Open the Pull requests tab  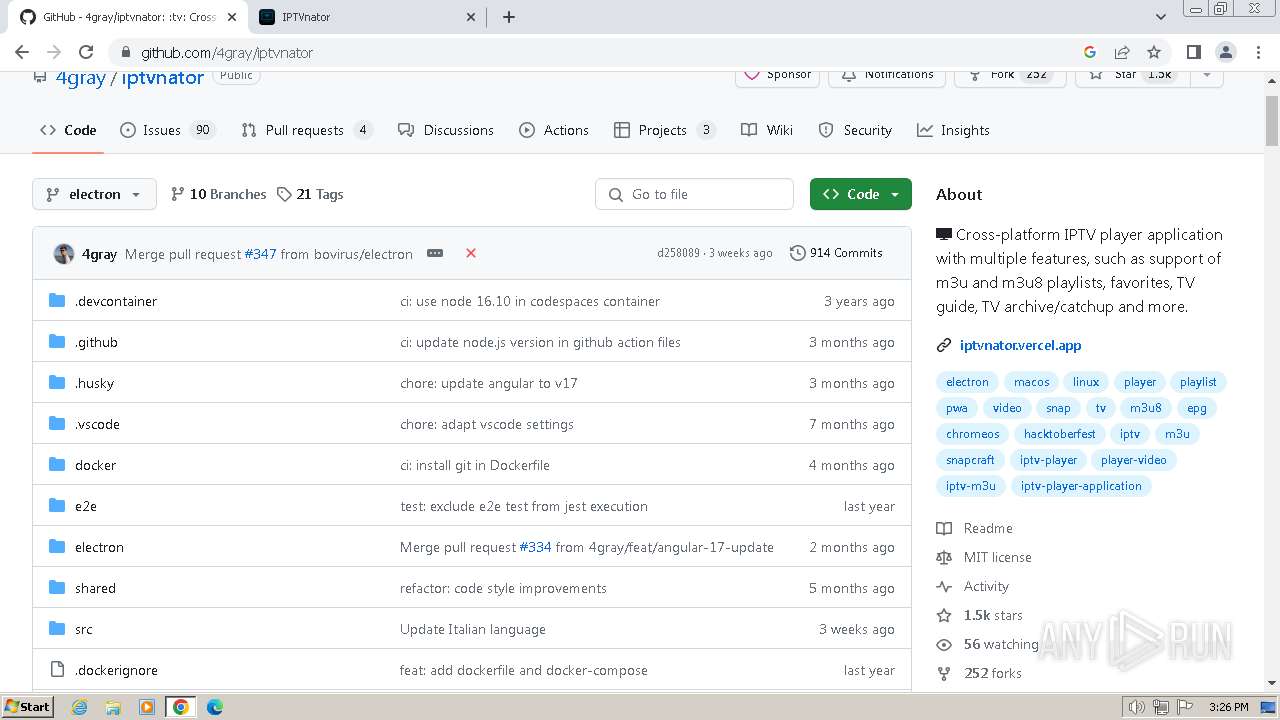click(x=307, y=130)
